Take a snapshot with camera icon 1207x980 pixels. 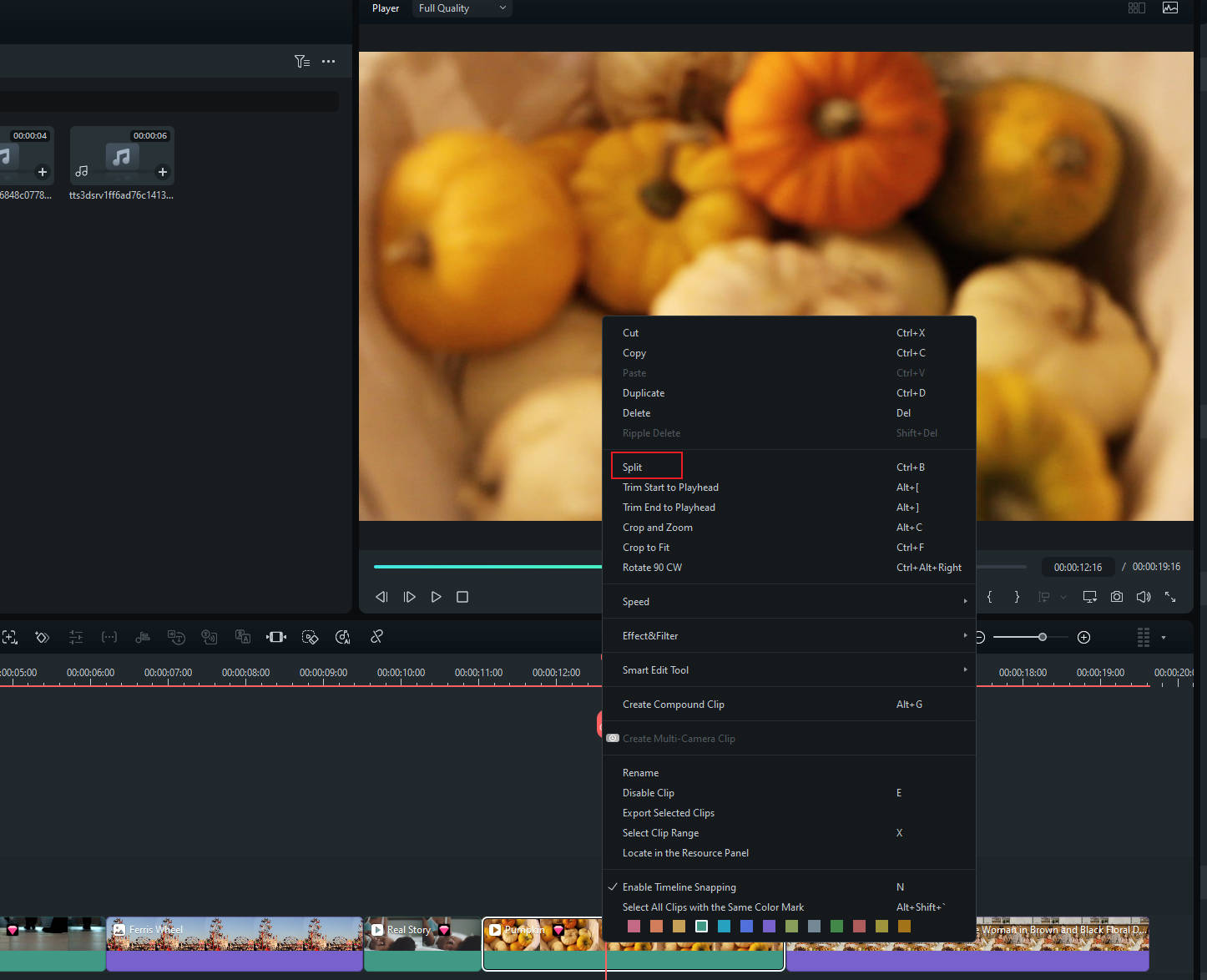1117,597
